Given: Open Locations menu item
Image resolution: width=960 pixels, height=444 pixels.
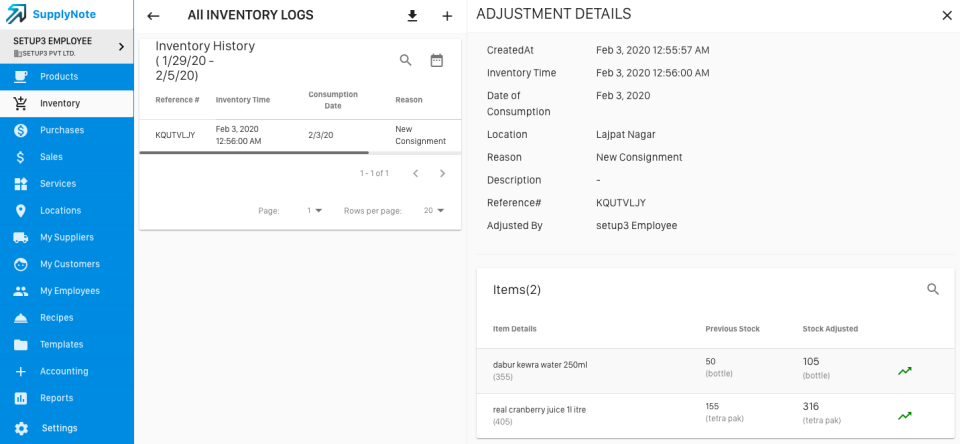Looking at the screenshot, I should coord(67,211).
